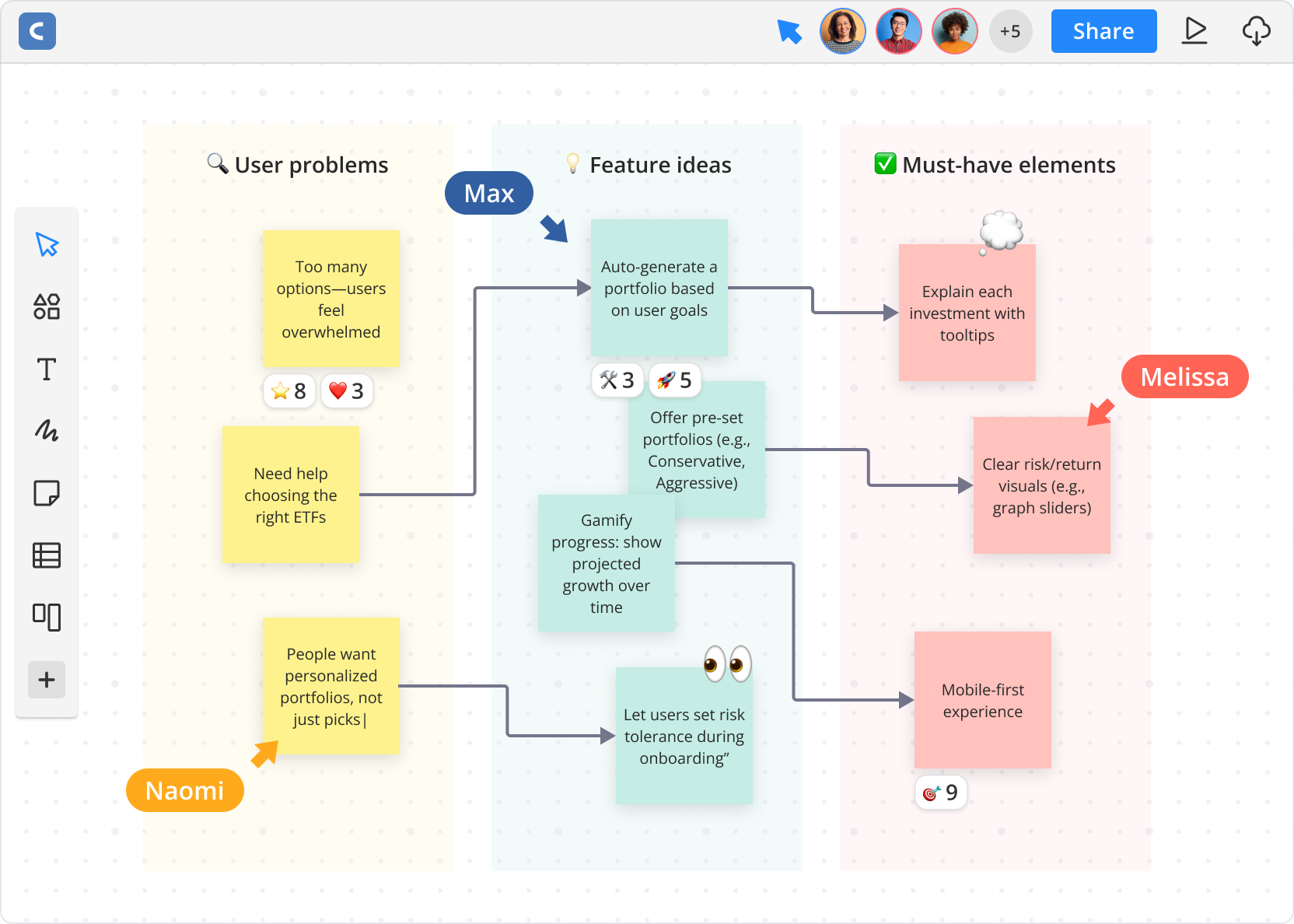Select the pointer cursor tool in sidebar
1294x924 pixels.
(x=47, y=244)
